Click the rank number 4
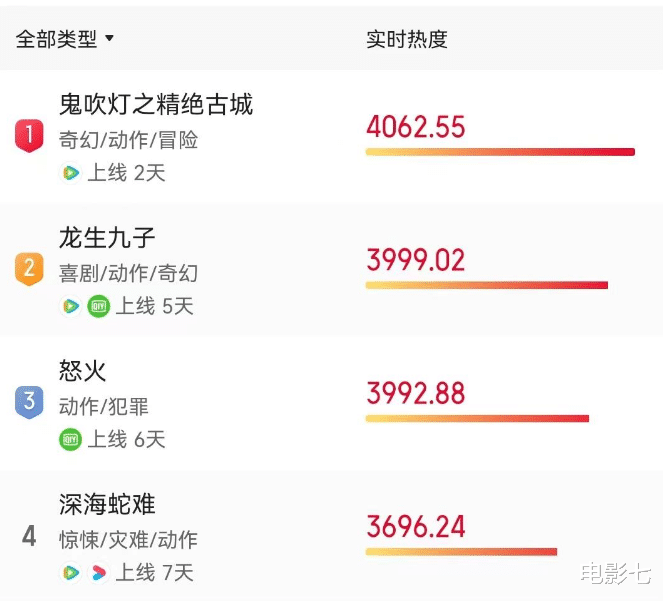664x601 pixels. coord(29,536)
